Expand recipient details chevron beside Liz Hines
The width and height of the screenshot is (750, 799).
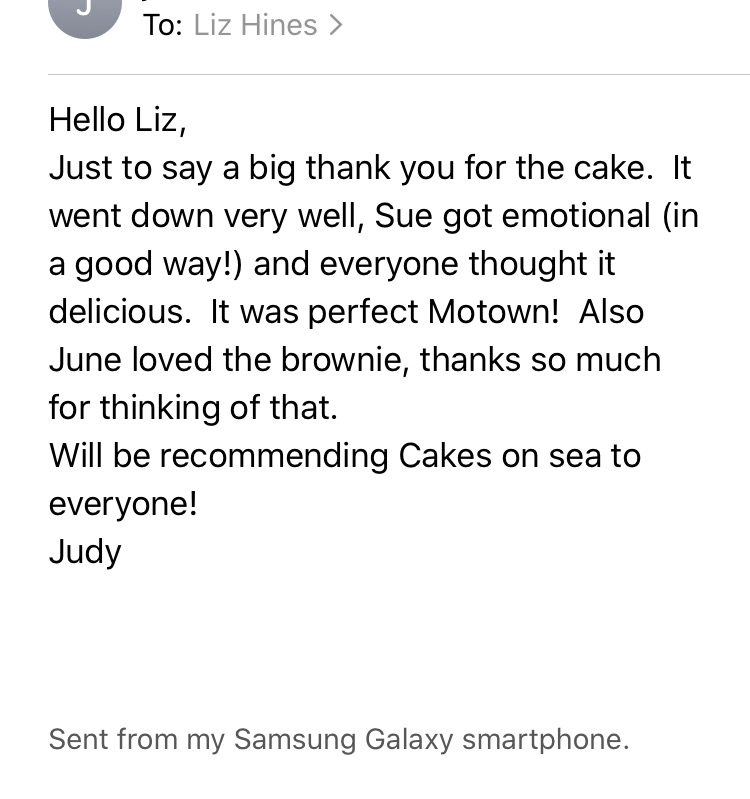[335, 25]
